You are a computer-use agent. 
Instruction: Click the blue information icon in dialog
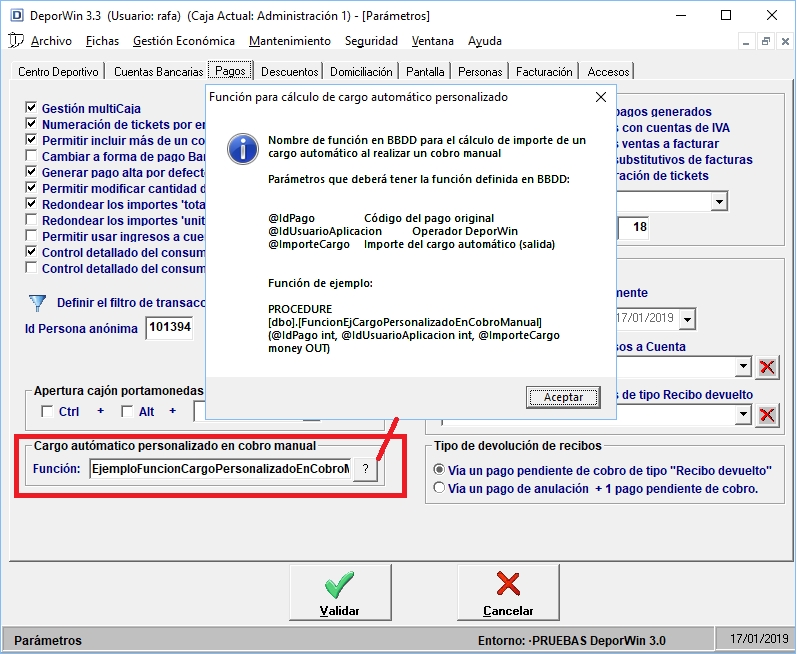coord(242,149)
